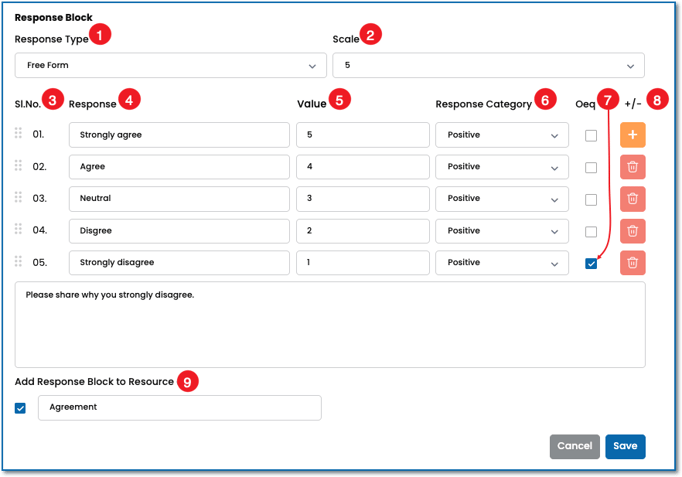This screenshot has height=477, width=682.
Task: Open the Scale dropdown showing 5
Action: (488, 66)
